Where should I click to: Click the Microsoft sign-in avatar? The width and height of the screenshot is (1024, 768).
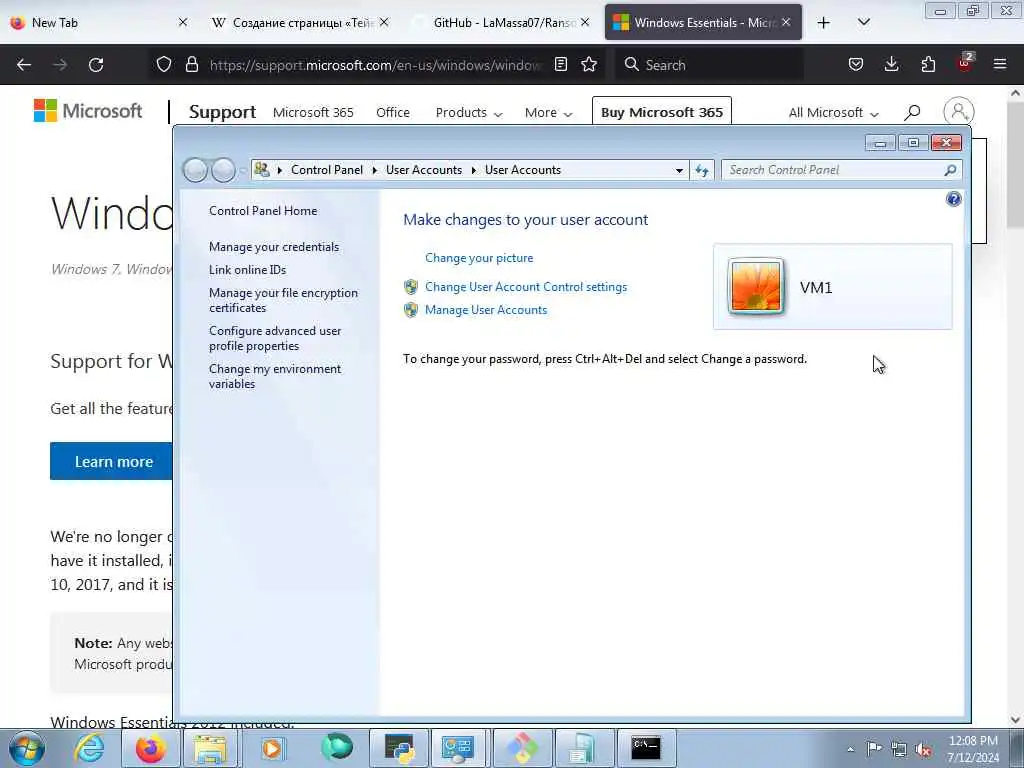point(959,112)
